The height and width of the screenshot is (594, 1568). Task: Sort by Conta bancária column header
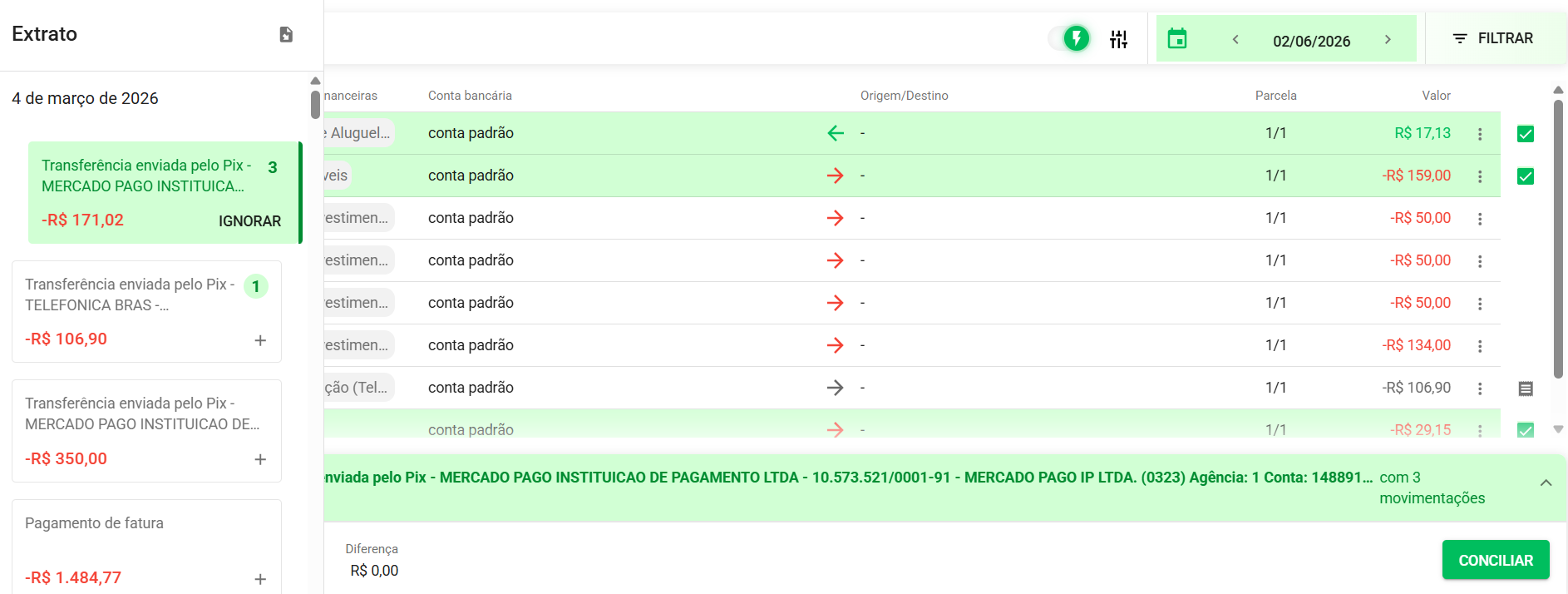point(470,96)
